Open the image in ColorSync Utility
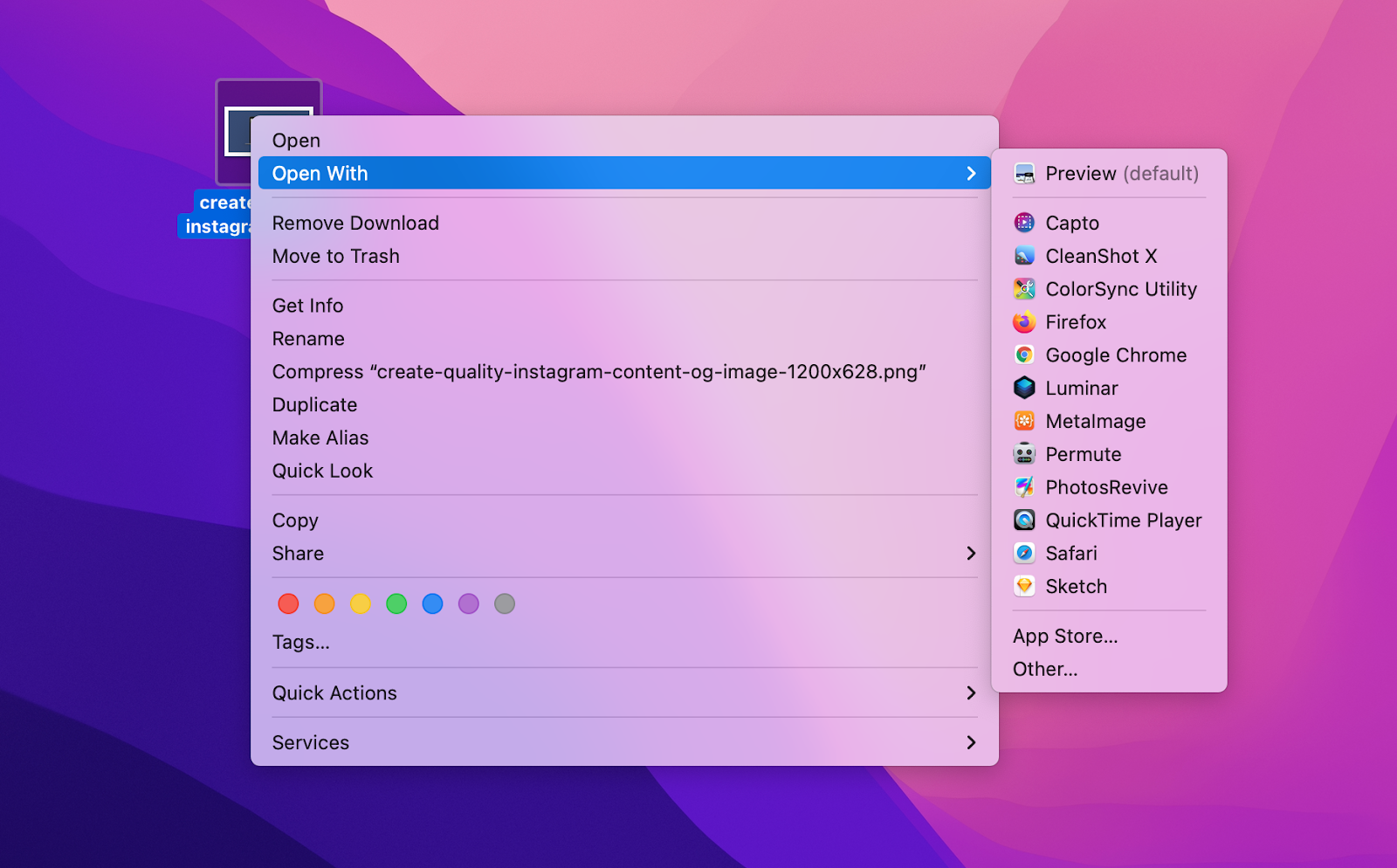This screenshot has width=1397, height=868. [x=1121, y=289]
